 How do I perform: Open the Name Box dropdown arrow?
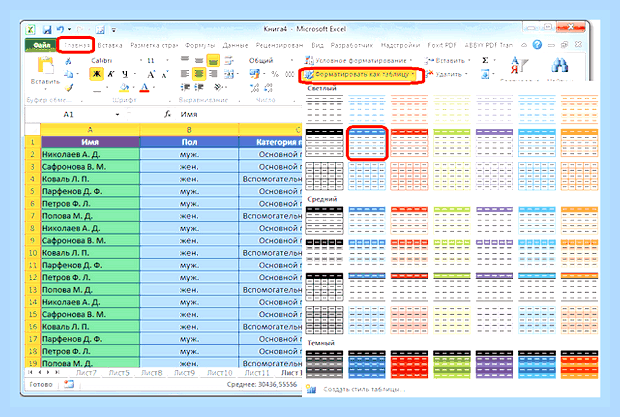117,115
